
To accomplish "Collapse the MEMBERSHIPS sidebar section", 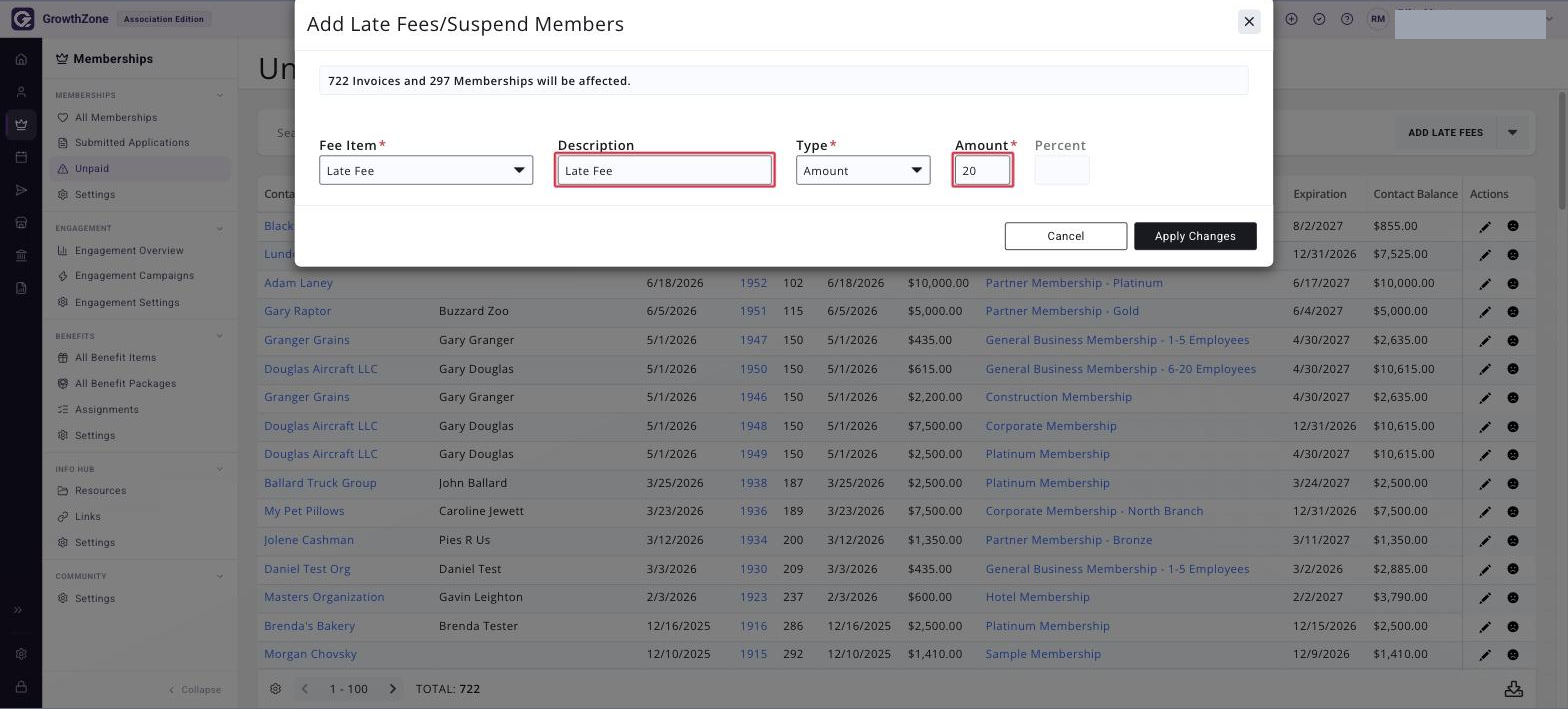I will click(220, 95).
